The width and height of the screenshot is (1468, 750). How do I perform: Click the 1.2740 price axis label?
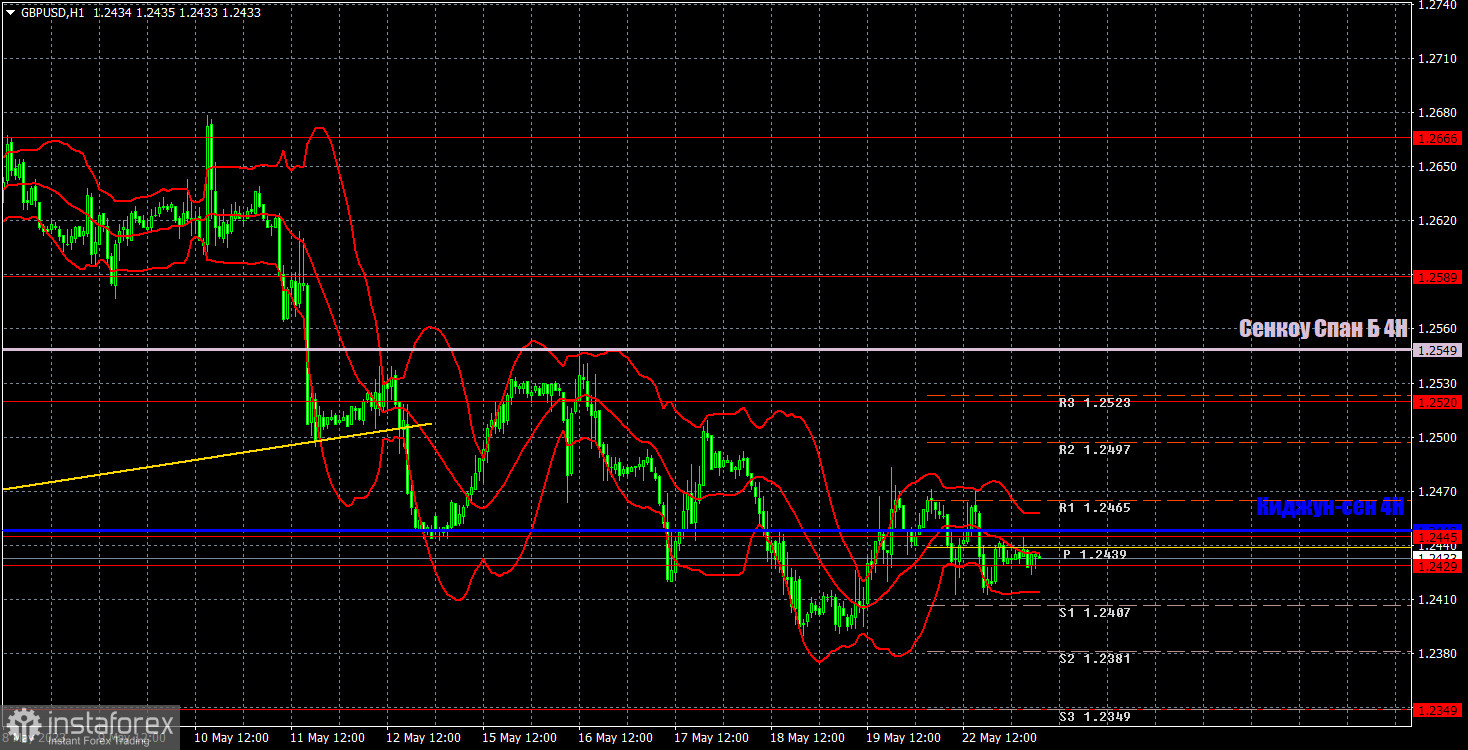pyautogui.click(x=1436, y=5)
